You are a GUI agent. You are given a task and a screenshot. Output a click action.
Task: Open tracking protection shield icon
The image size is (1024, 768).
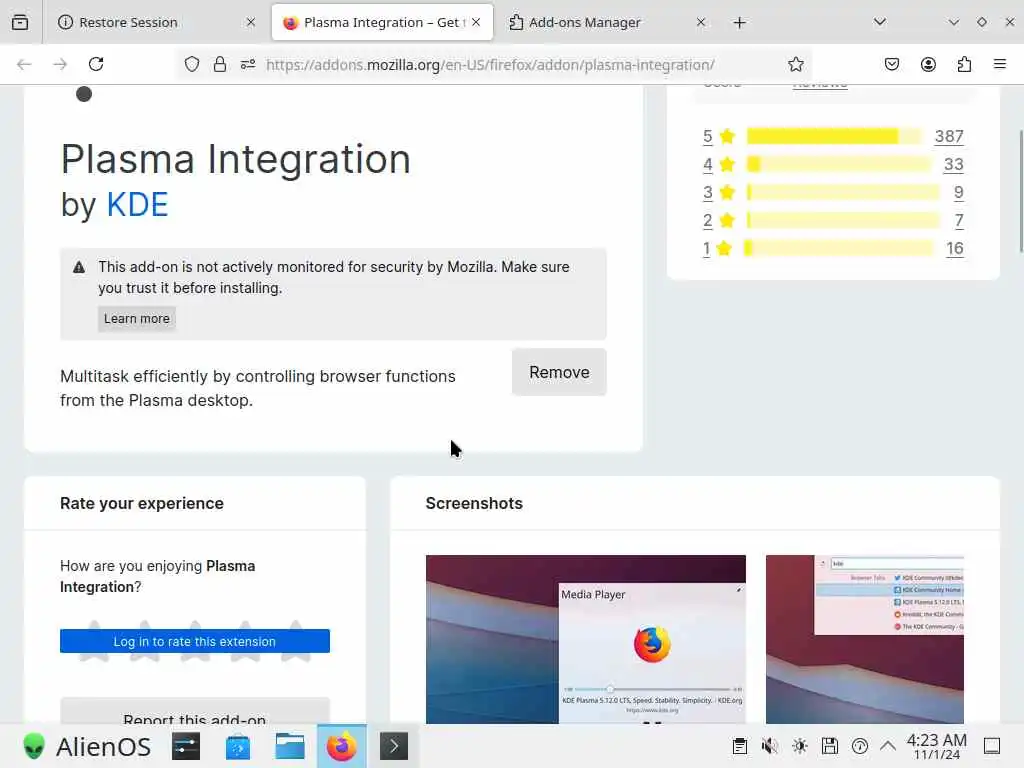(x=191, y=64)
